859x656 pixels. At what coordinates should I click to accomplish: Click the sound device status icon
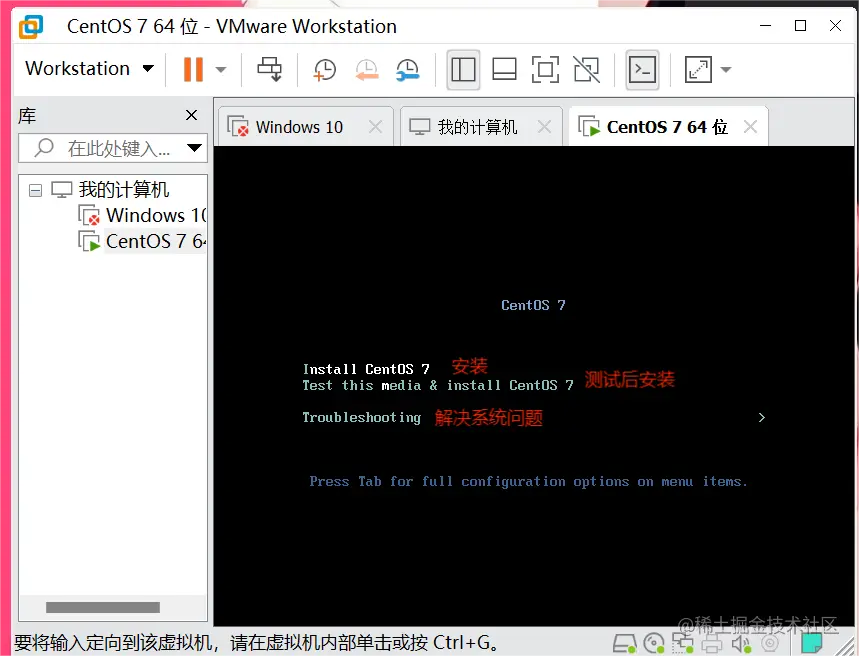pos(740,644)
